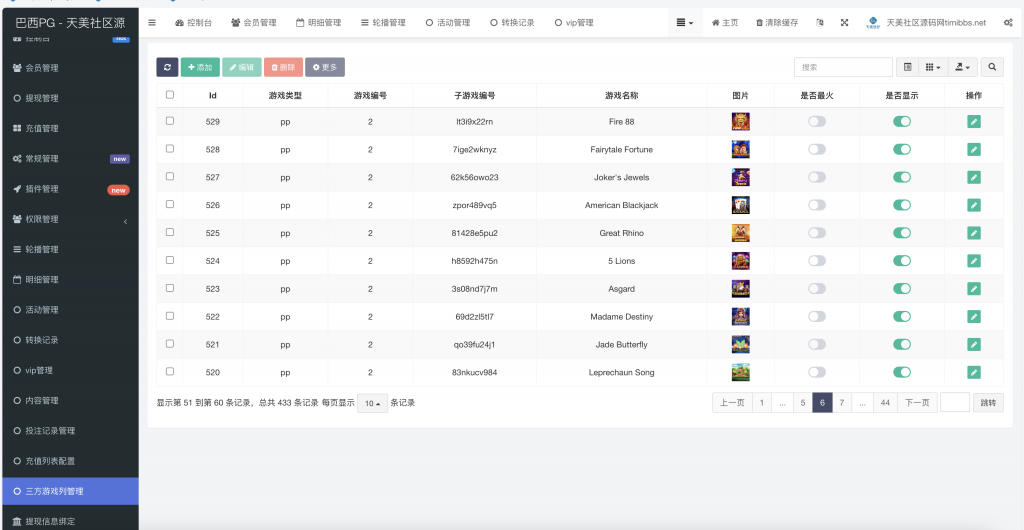Toggle 是否显示 switch for Fairytale Fortune
1024x530 pixels.
point(902,150)
